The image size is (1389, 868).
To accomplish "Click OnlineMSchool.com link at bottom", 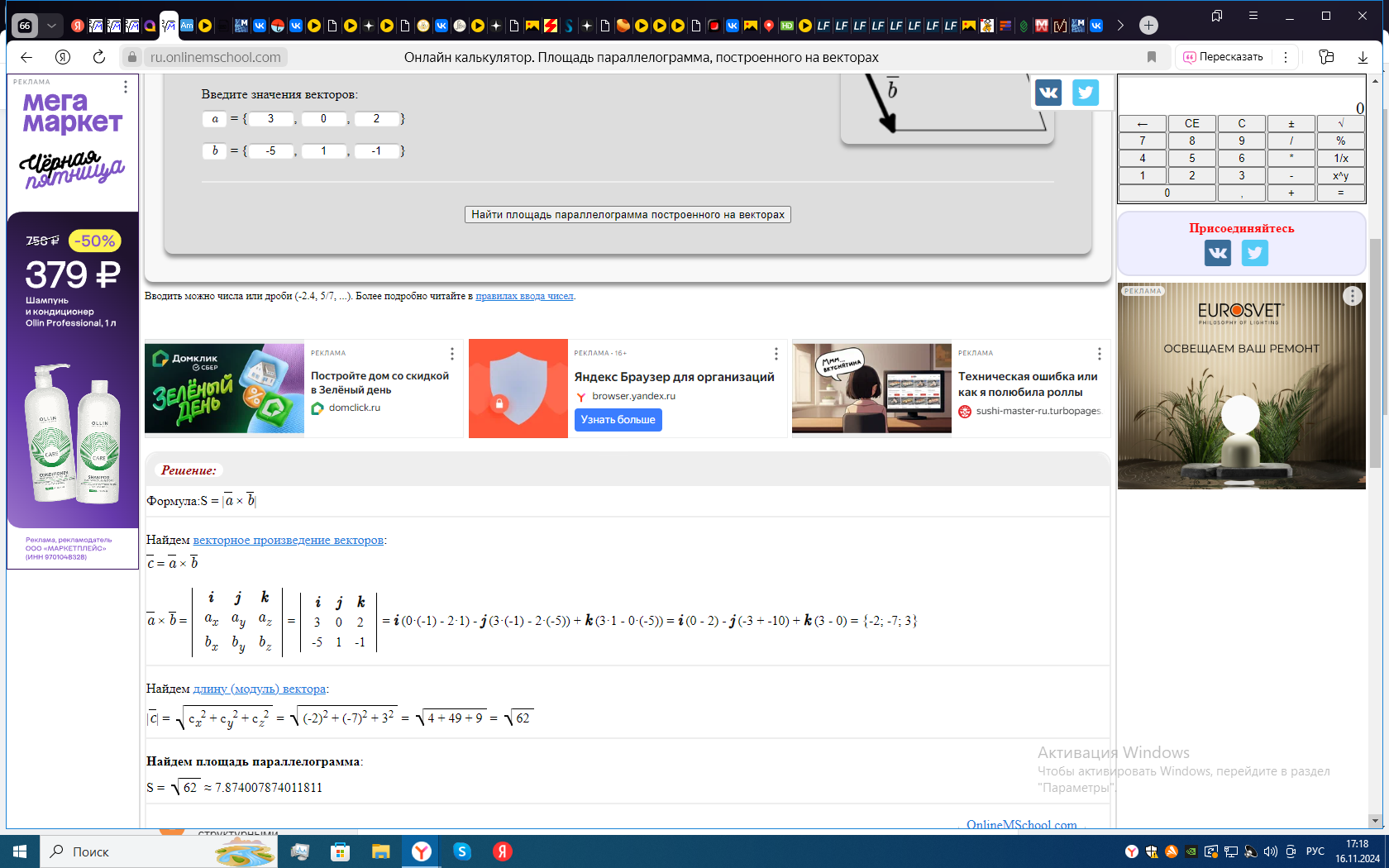I will point(1021,824).
